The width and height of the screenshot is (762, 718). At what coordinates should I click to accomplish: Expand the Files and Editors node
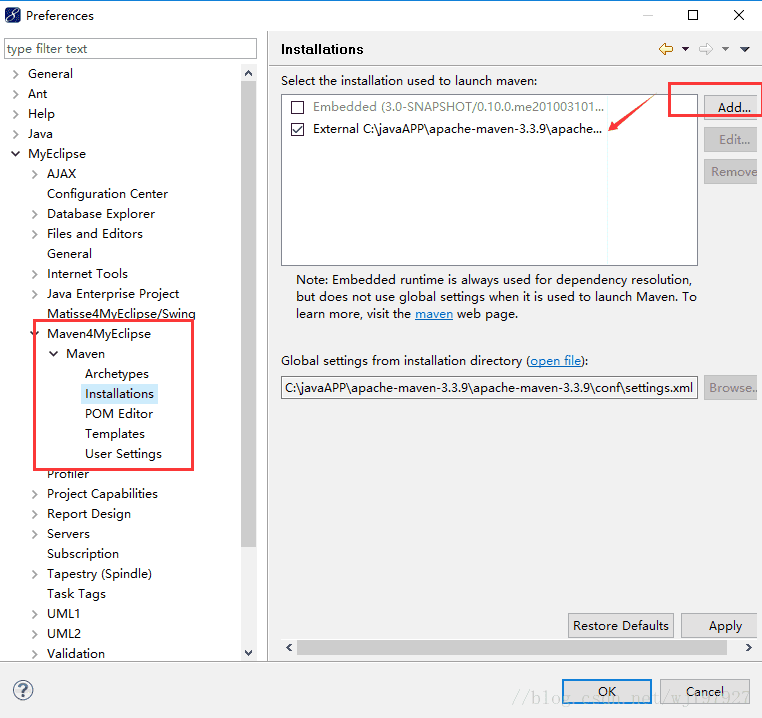(x=35, y=234)
